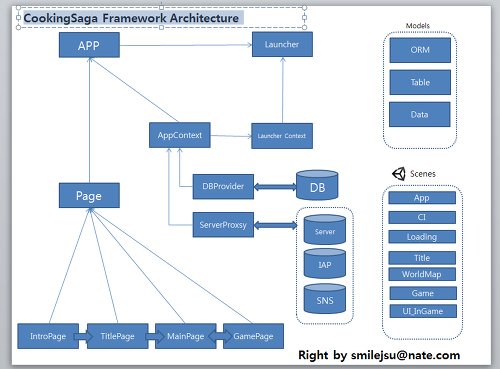Viewport: 500px width, 369px height.
Task: Click the Scenes label text
Action: (x=423, y=174)
